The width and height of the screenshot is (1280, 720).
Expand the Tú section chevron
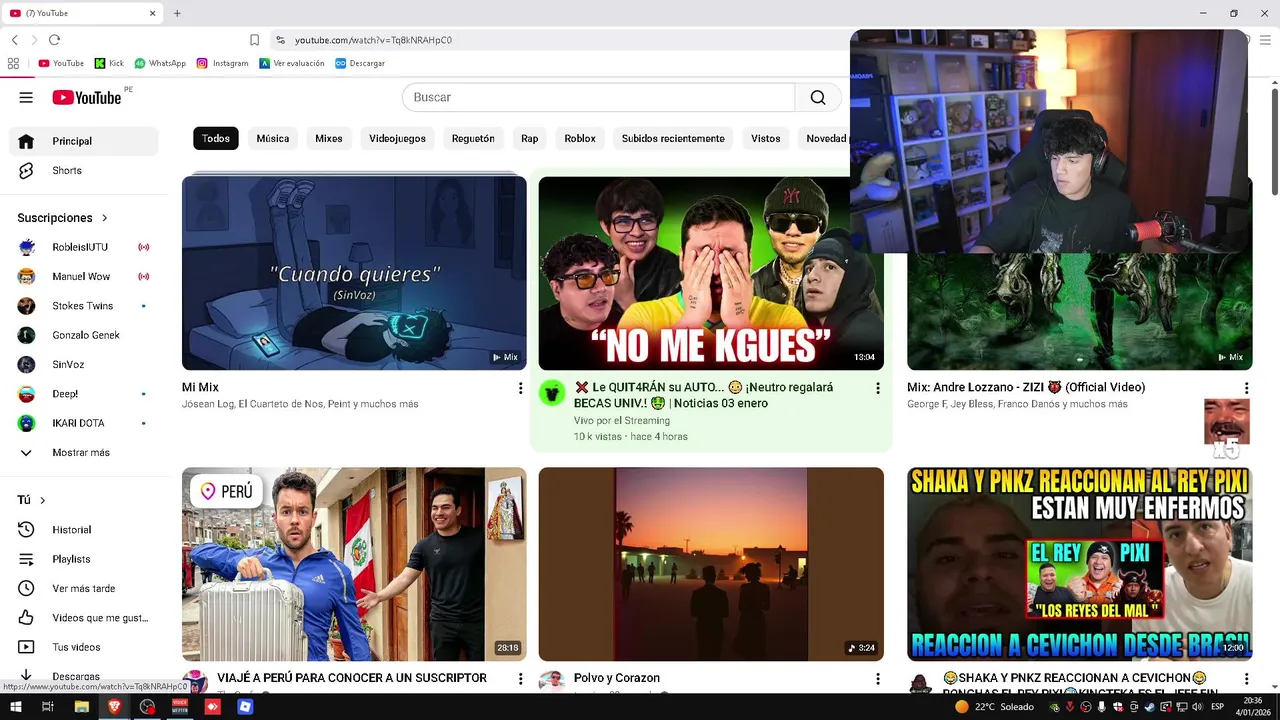click(42, 500)
